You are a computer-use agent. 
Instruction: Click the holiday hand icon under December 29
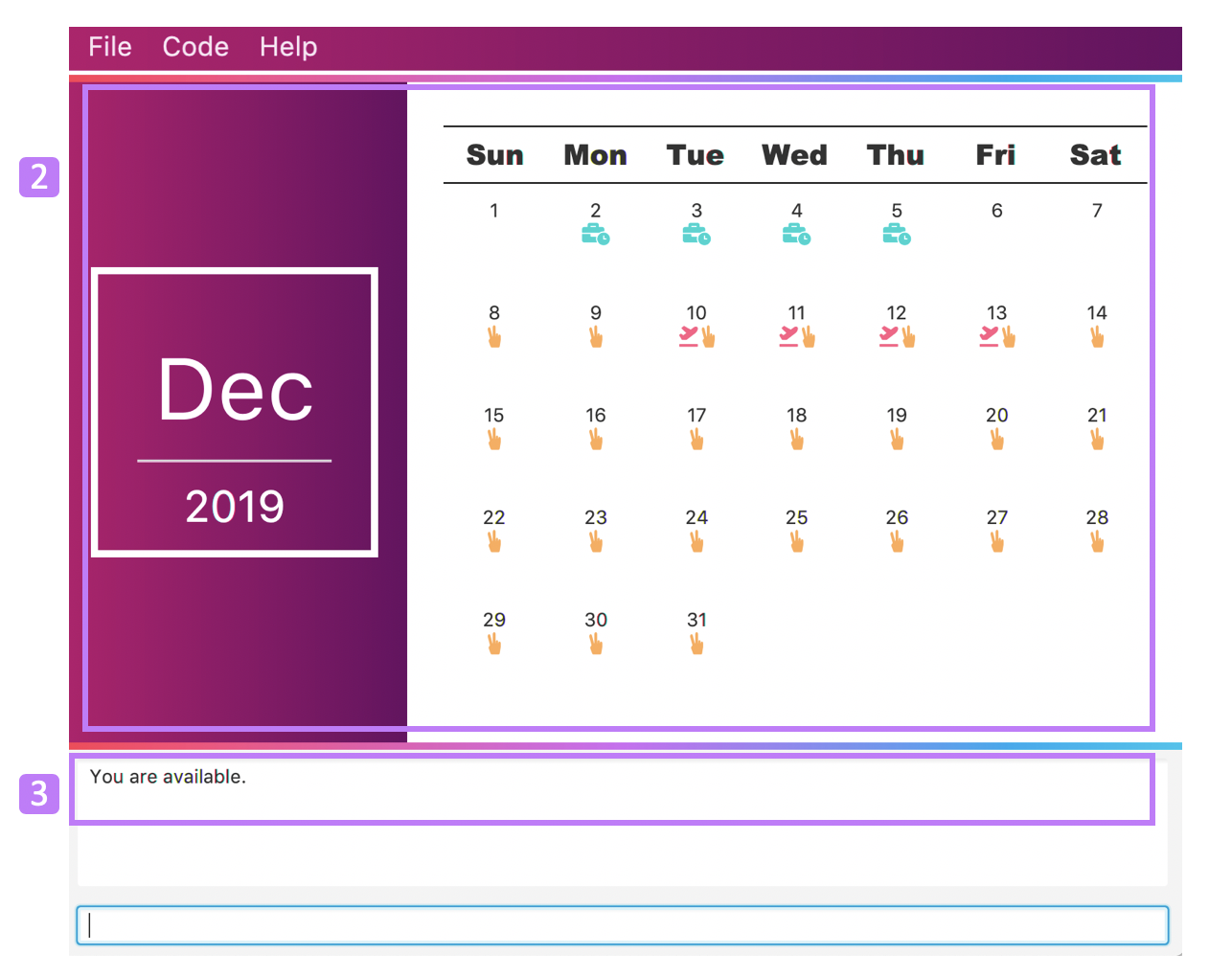[494, 644]
